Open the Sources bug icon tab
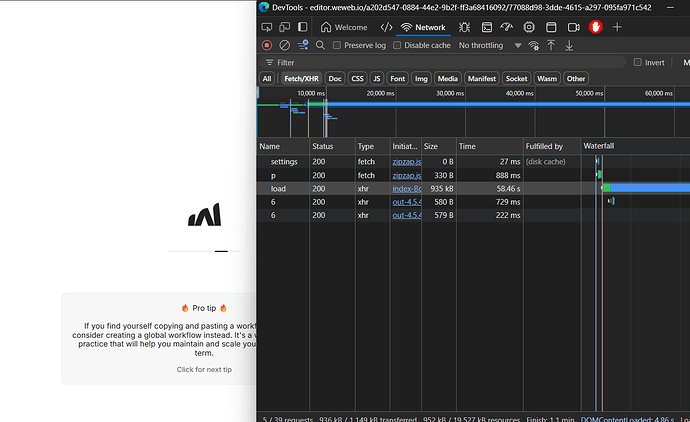690x422 pixels. click(x=464, y=27)
